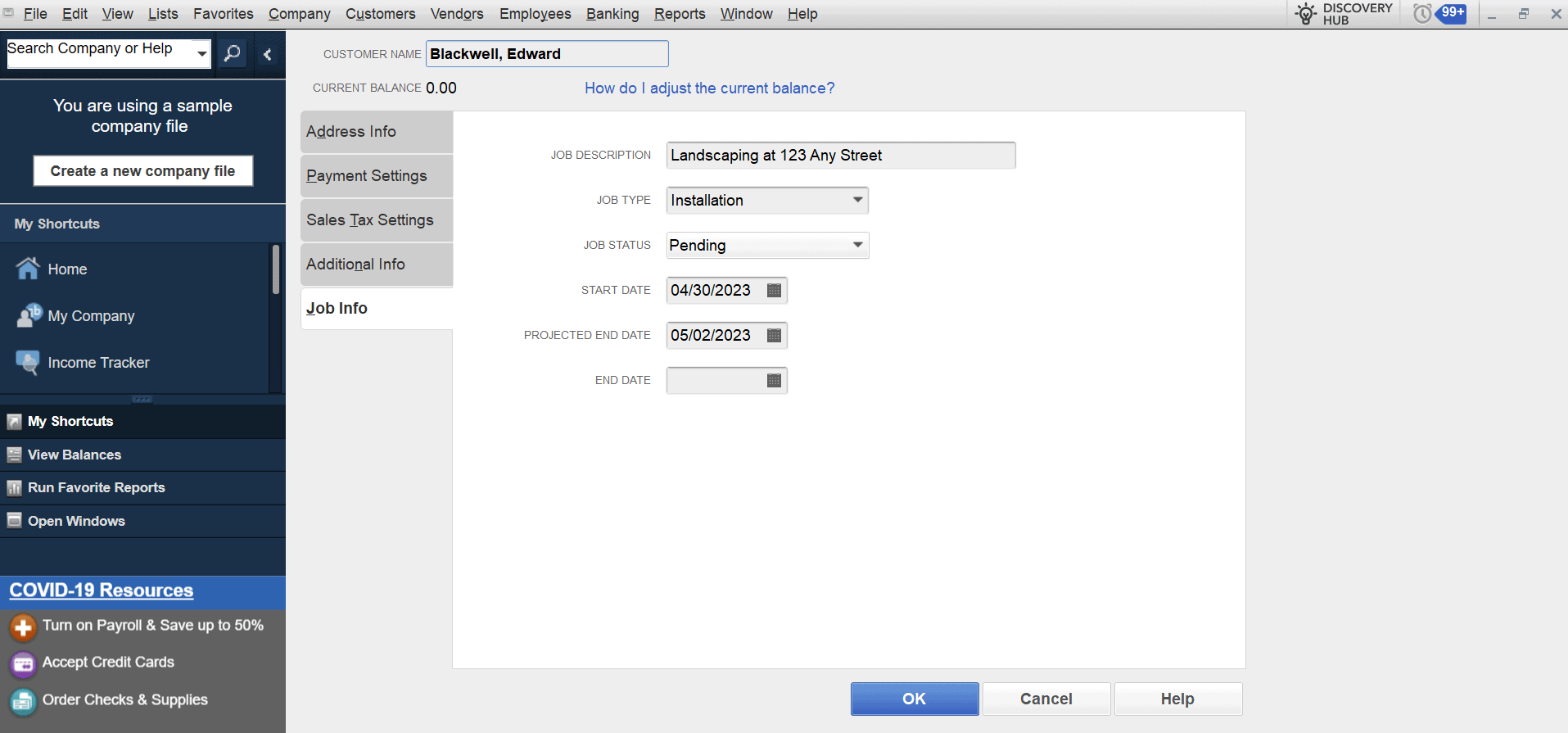Open the Favorites menu

pos(223,14)
